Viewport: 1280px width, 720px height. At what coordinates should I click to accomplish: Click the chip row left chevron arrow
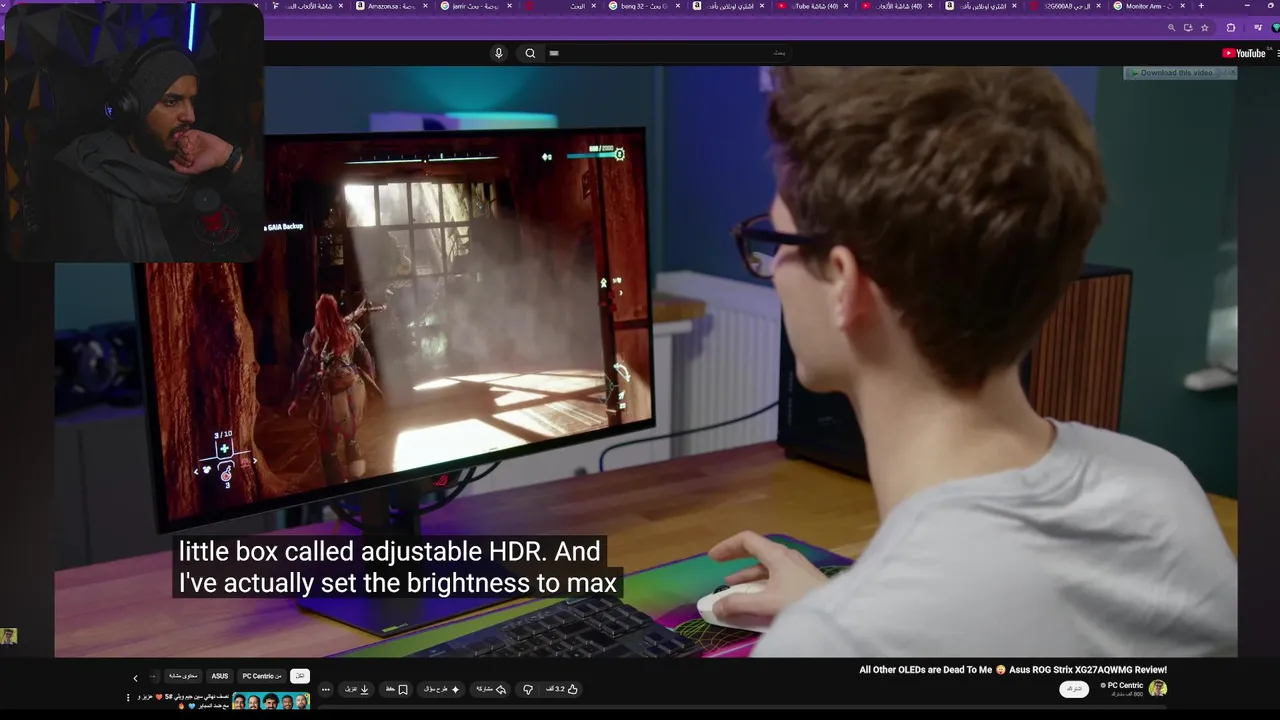pyautogui.click(x=135, y=678)
